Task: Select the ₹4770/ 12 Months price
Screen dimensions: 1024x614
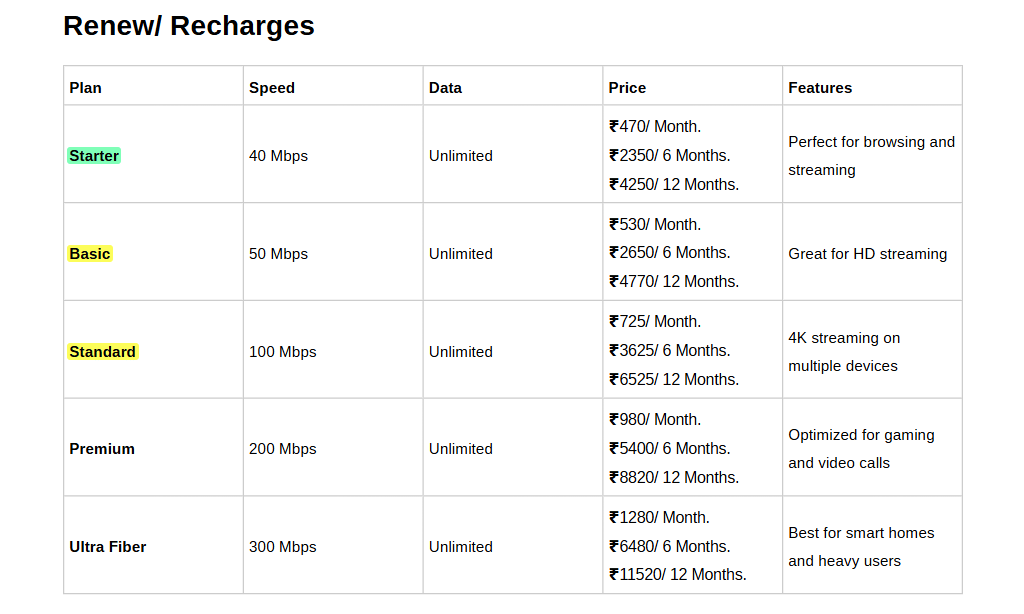Action: [x=674, y=282]
